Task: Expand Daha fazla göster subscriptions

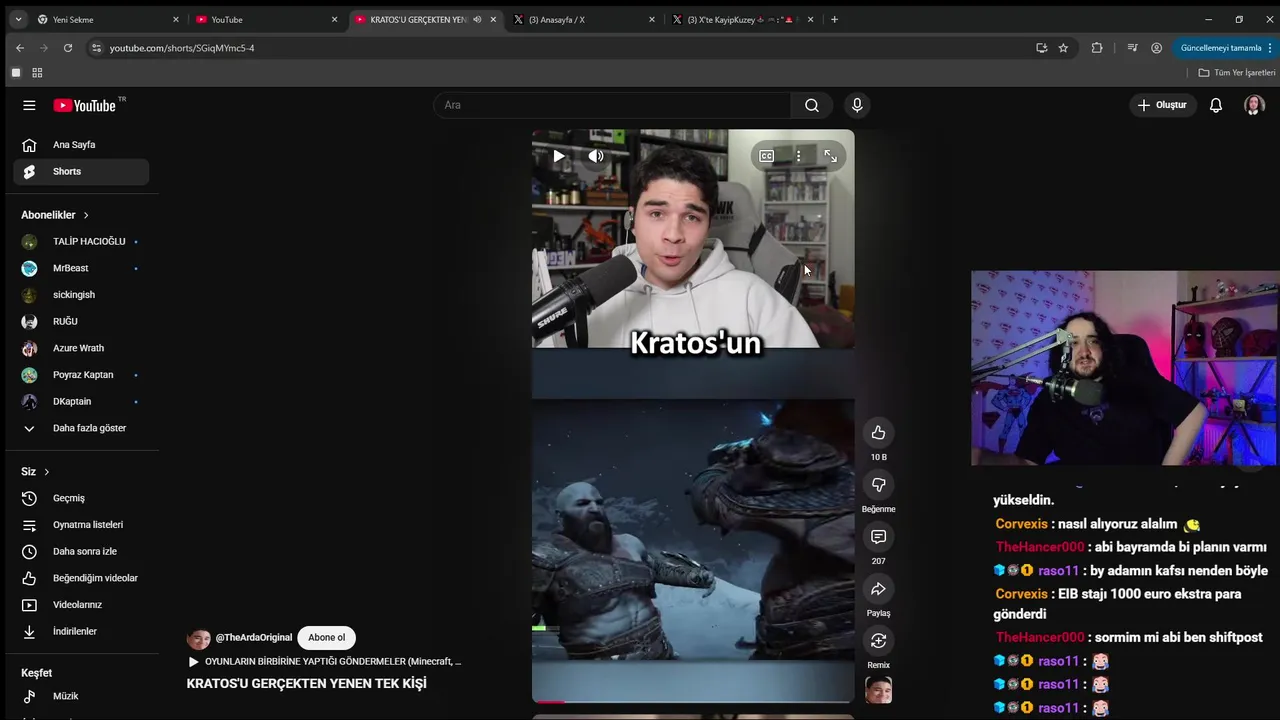Action: (81, 428)
